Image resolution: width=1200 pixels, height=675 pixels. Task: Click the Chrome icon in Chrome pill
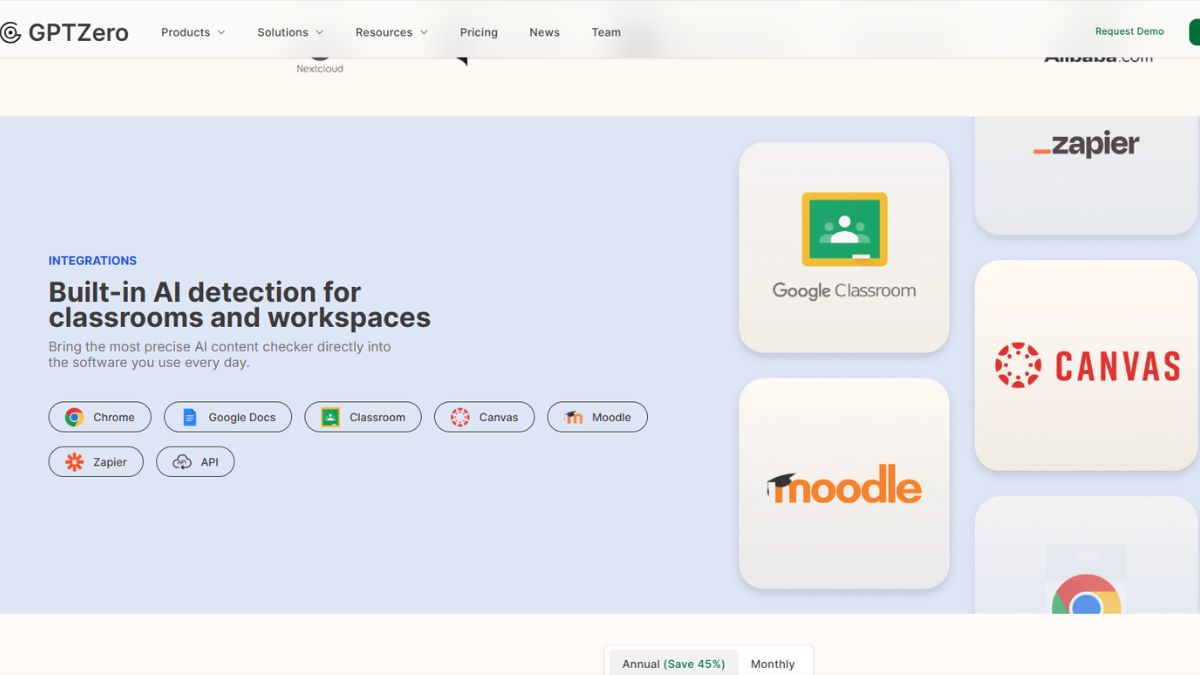pyautogui.click(x=74, y=417)
